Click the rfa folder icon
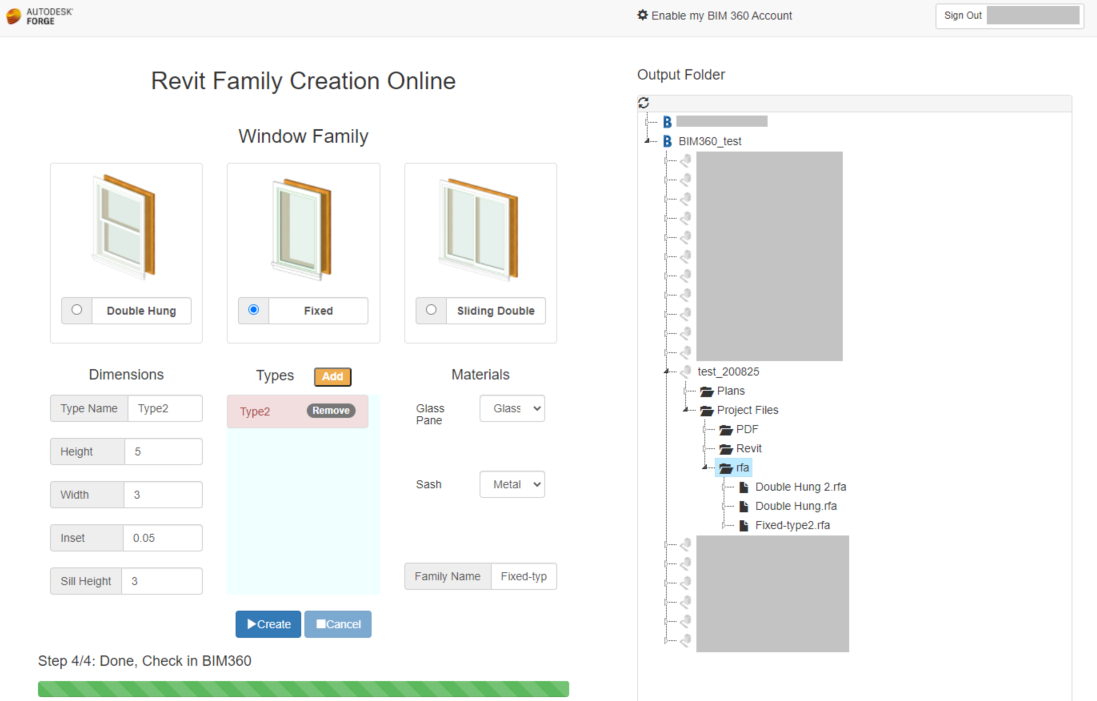 (726, 468)
